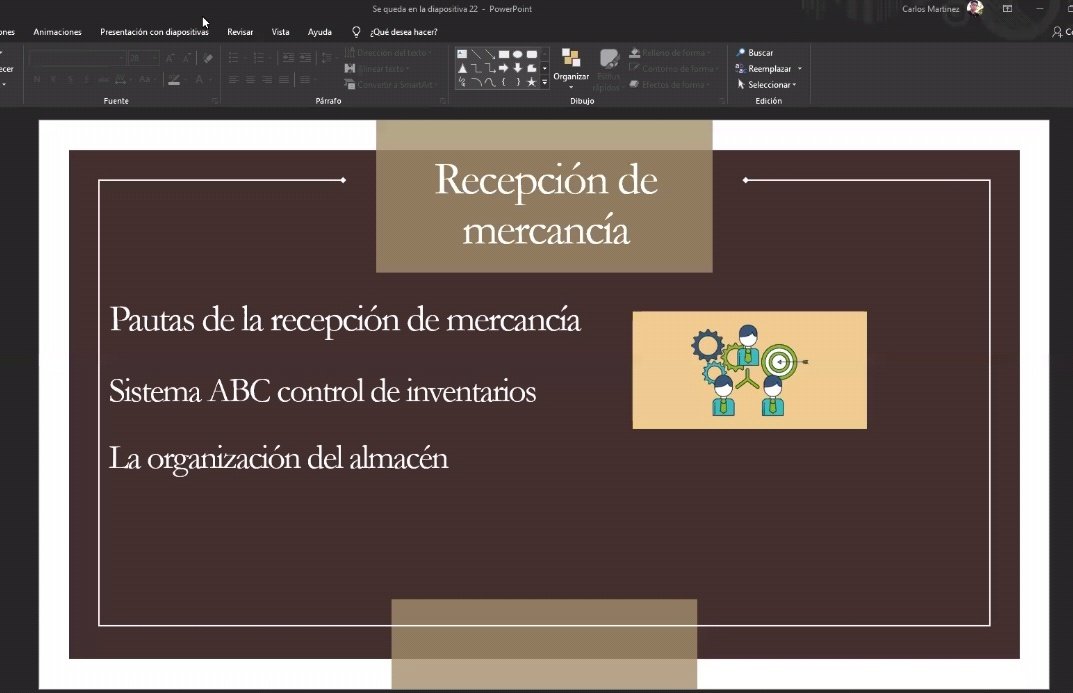This screenshot has height=693, width=1073.
Task: Open Fuente group dialog launcher
Action: tap(215, 101)
